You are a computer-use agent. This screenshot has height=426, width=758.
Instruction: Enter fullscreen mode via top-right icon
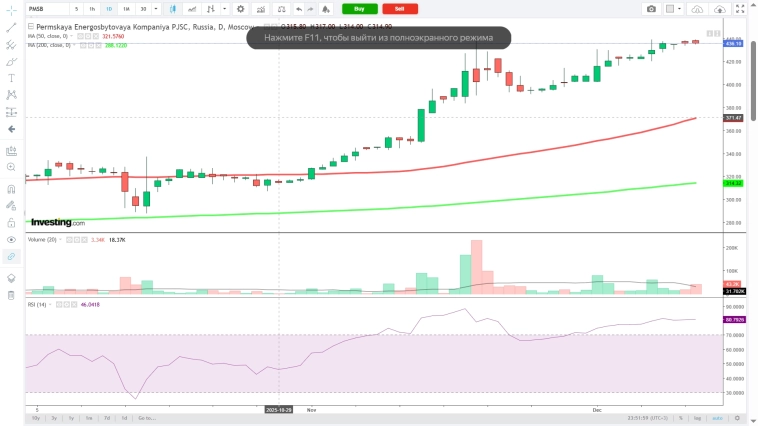tap(743, 9)
